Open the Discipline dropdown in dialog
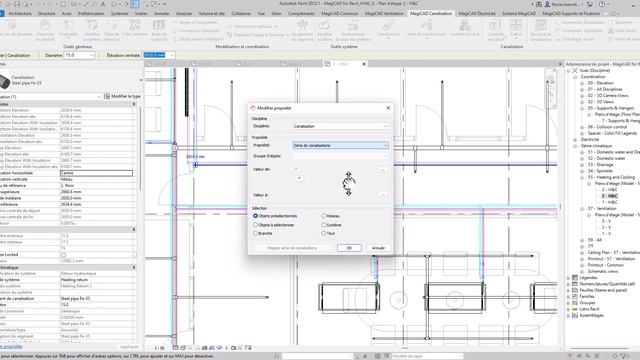Screen dimensions: 640x360 click(340, 126)
